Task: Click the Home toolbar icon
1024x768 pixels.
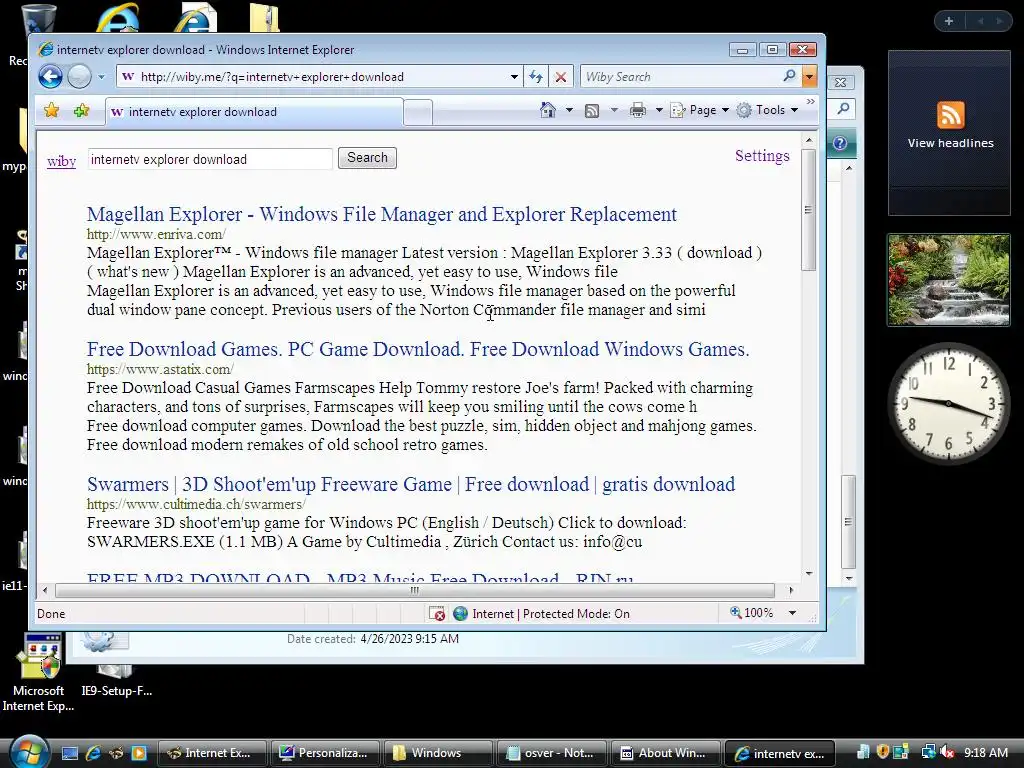Action: pos(548,110)
